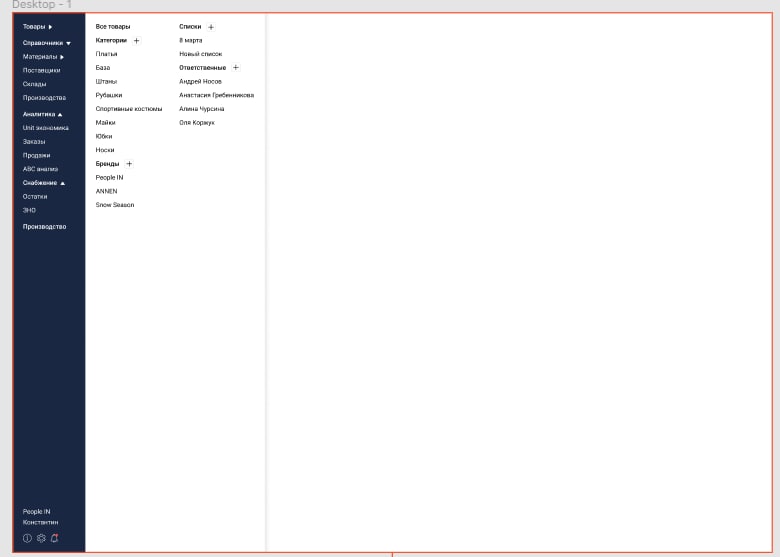
Task: Open Поставщики in the sidebar
Action: [x=41, y=71]
